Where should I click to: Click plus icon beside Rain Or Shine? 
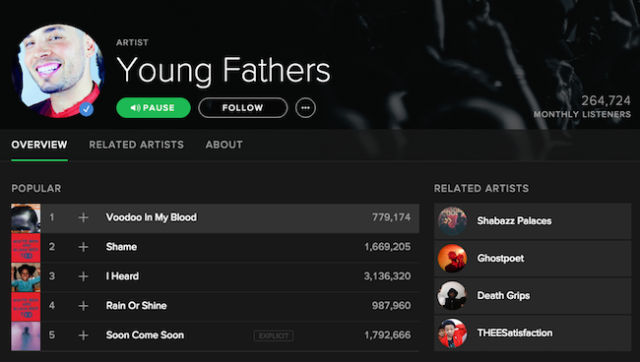[x=83, y=306]
